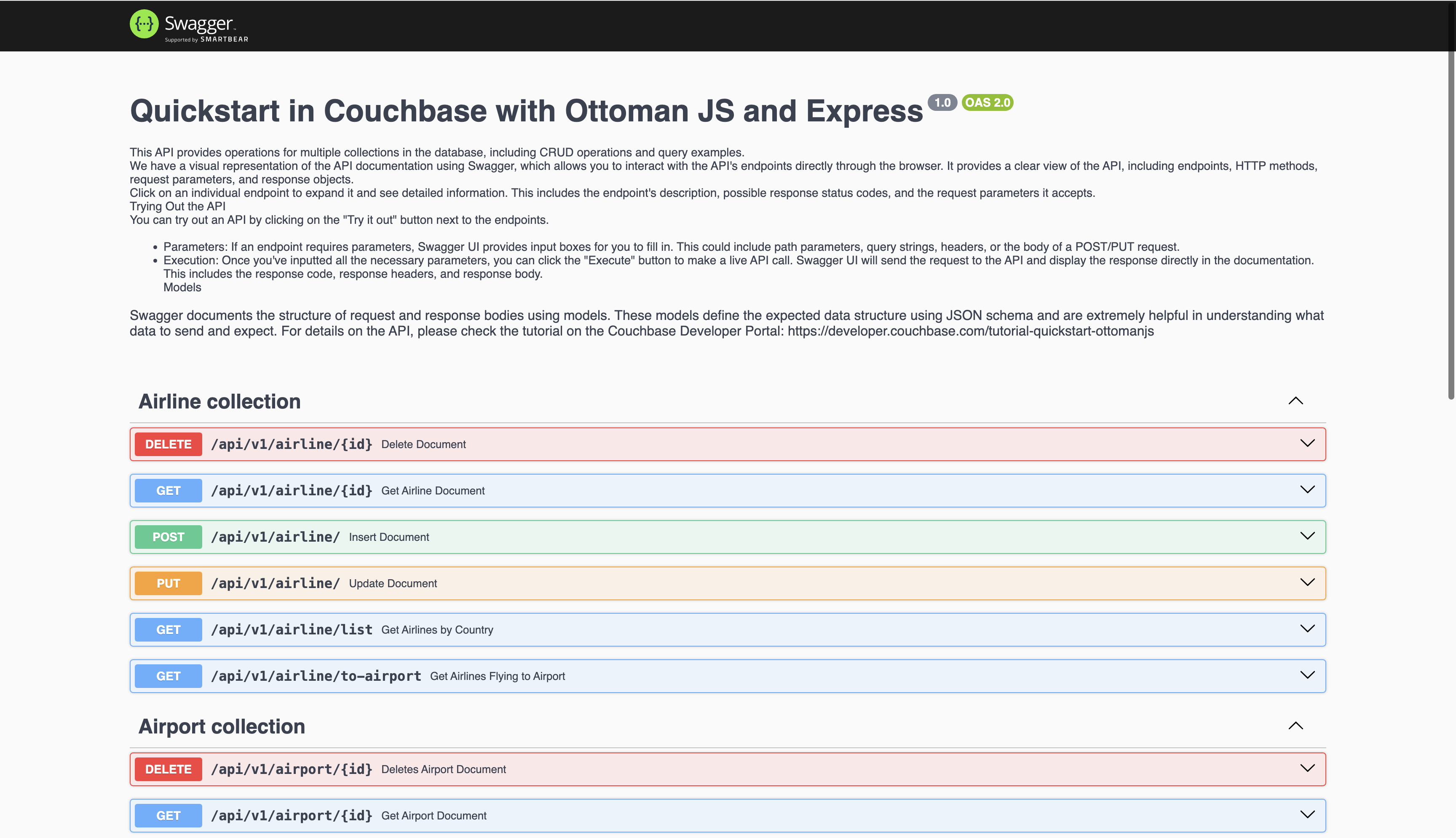Screen dimensions: 1456x838
Task: Expand POST Insert Document chevron
Action: 1307,537
